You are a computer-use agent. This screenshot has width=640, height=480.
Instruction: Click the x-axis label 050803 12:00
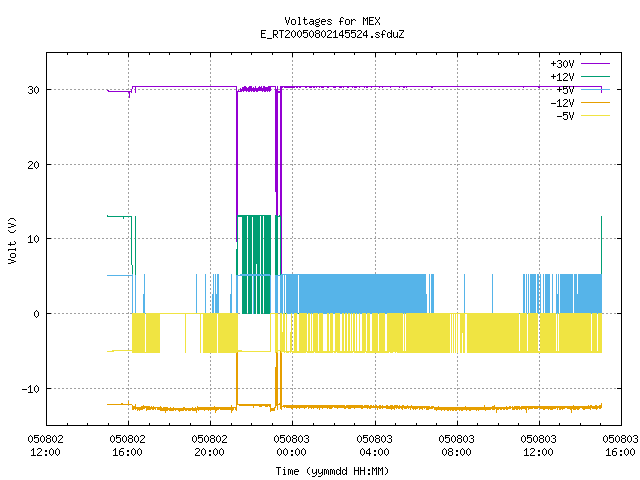(538, 446)
